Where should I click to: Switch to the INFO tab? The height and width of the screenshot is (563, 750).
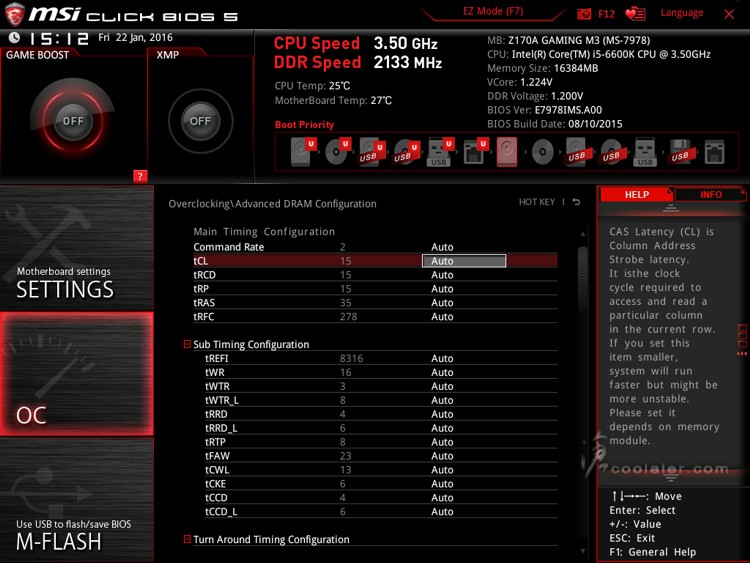click(x=711, y=194)
